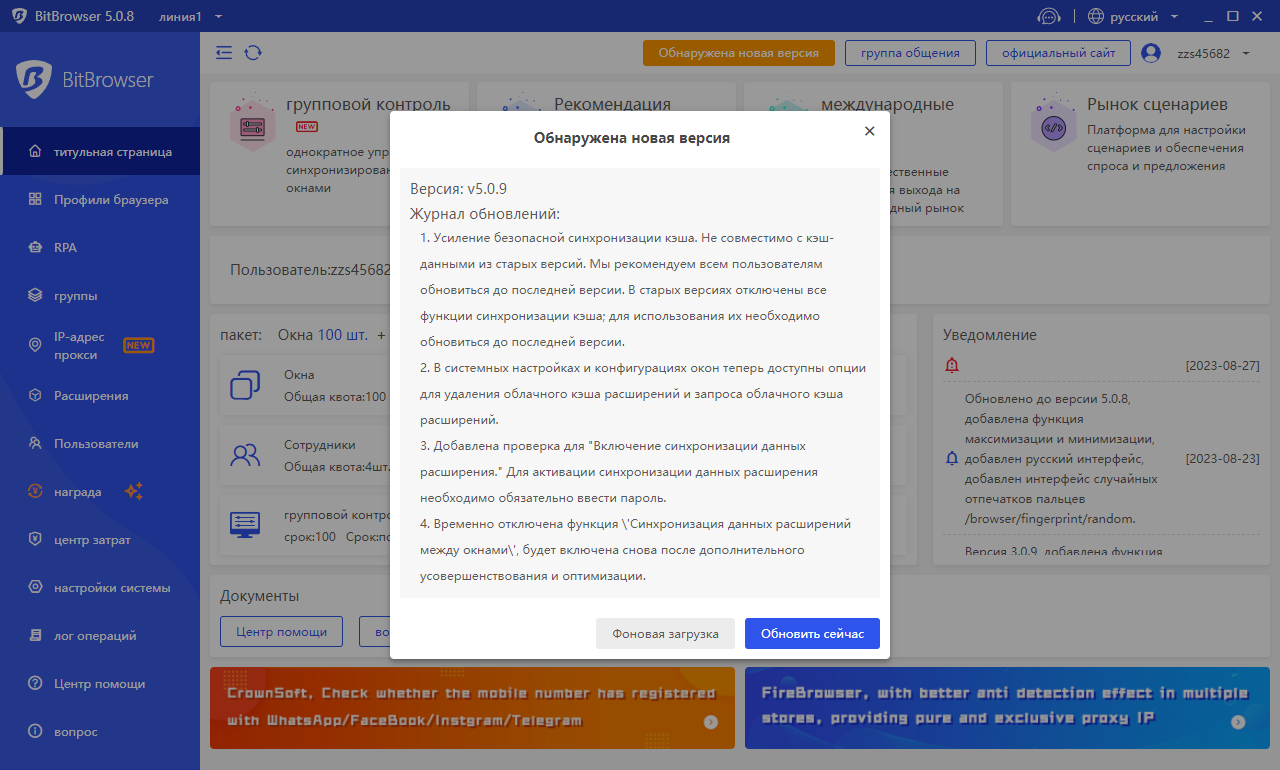Open the RPA section
1280x770 pixels.
(x=100, y=248)
